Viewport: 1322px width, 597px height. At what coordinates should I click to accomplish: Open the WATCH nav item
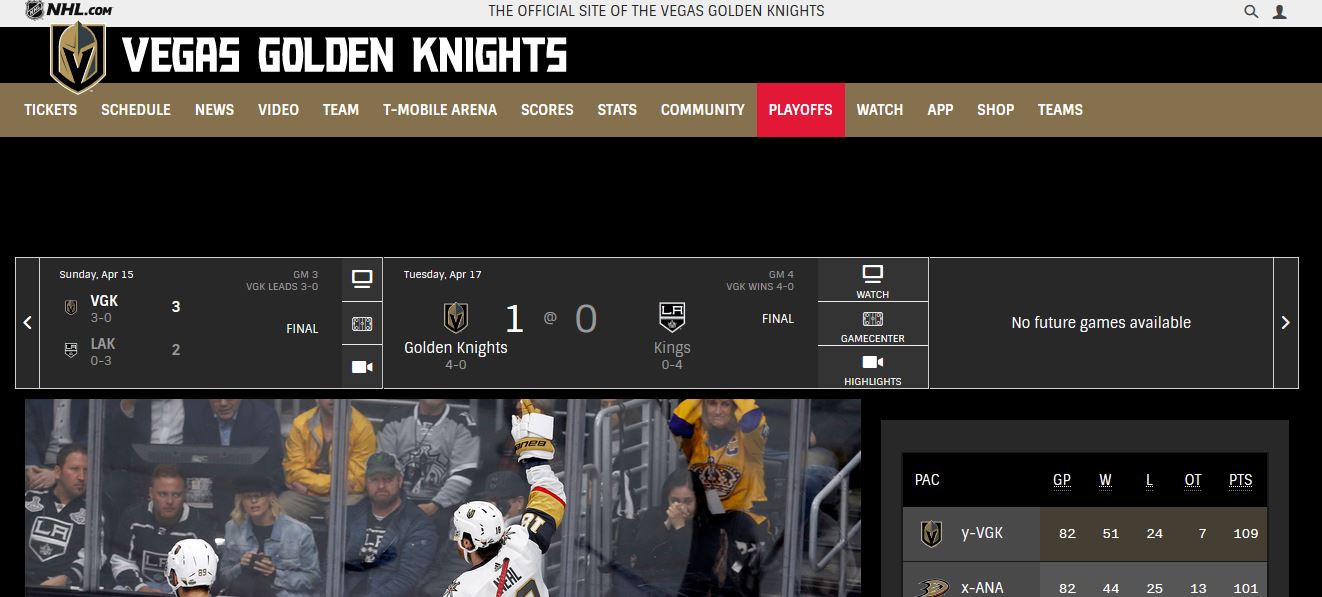880,110
